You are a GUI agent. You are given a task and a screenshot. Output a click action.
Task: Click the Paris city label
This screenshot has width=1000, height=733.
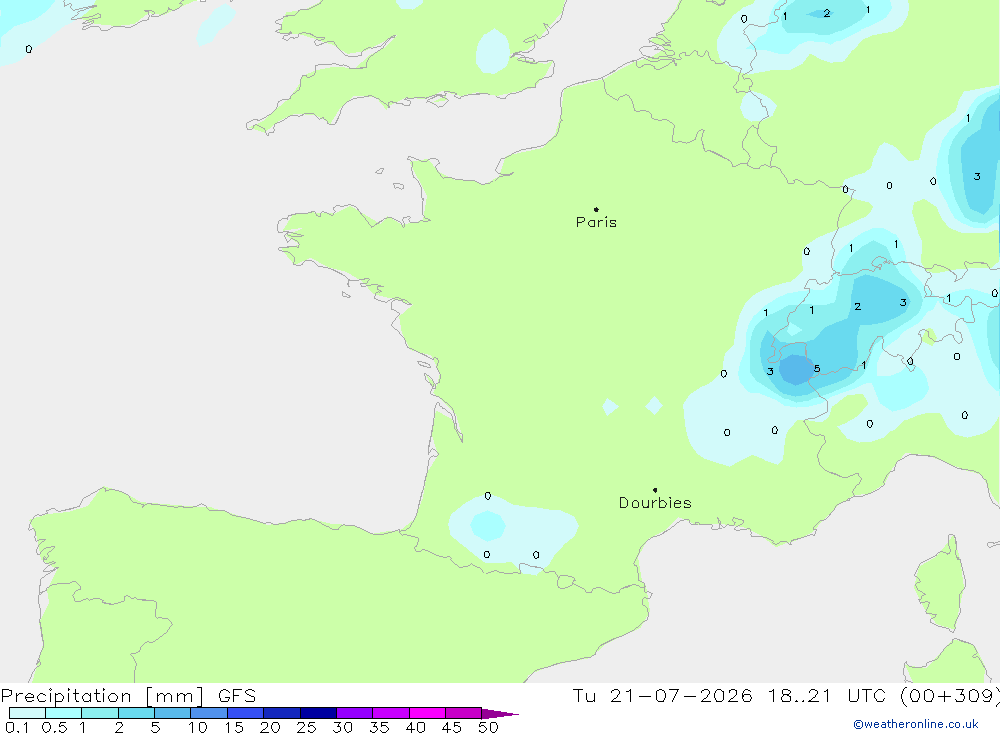(596, 222)
